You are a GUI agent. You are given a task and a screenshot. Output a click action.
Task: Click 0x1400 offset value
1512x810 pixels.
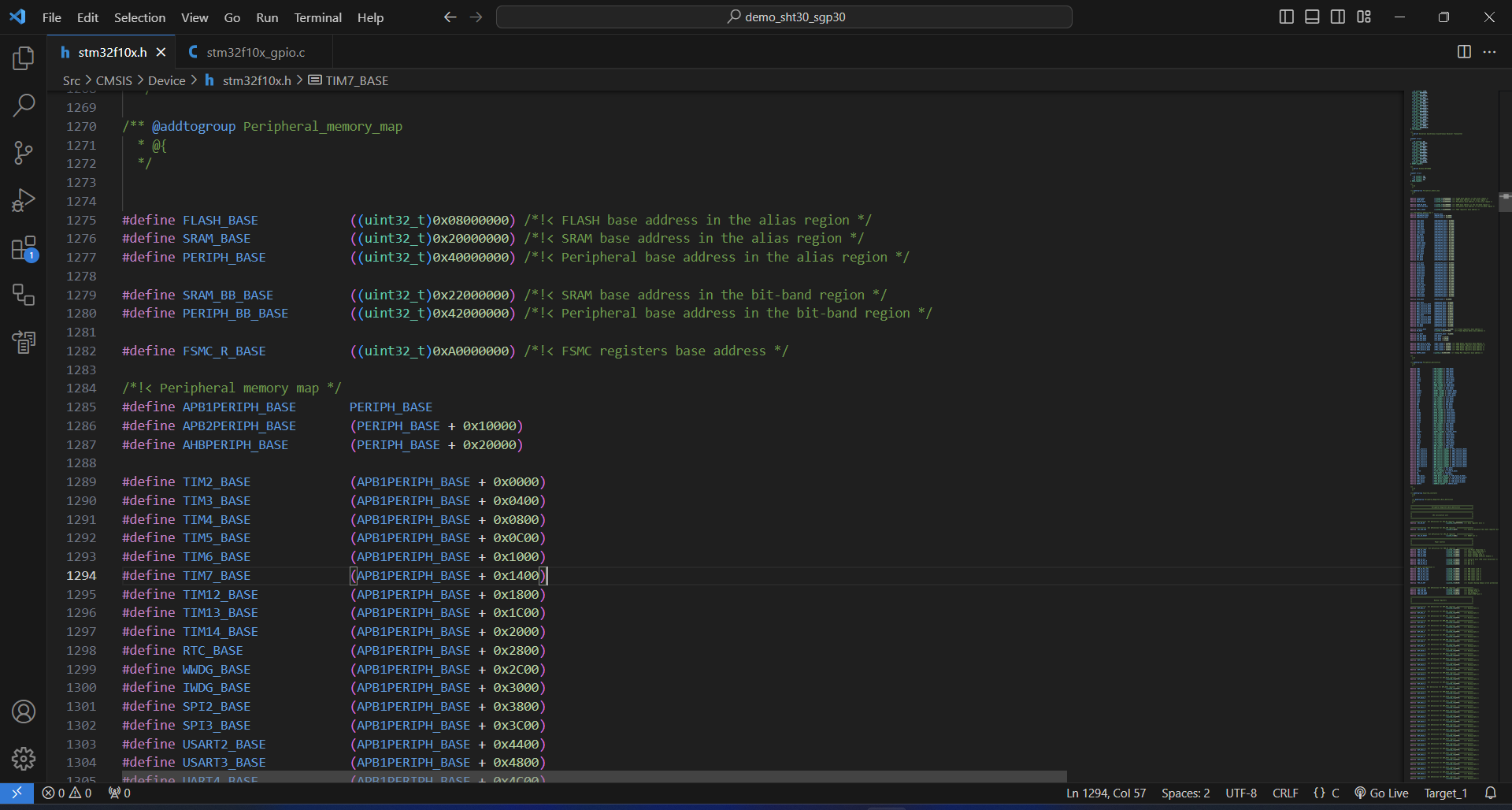click(x=517, y=575)
